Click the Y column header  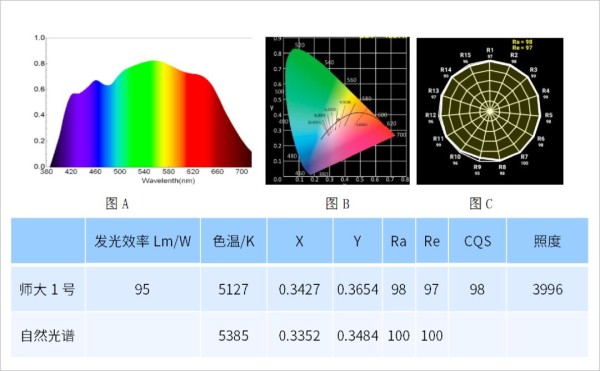[x=357, y=241]
